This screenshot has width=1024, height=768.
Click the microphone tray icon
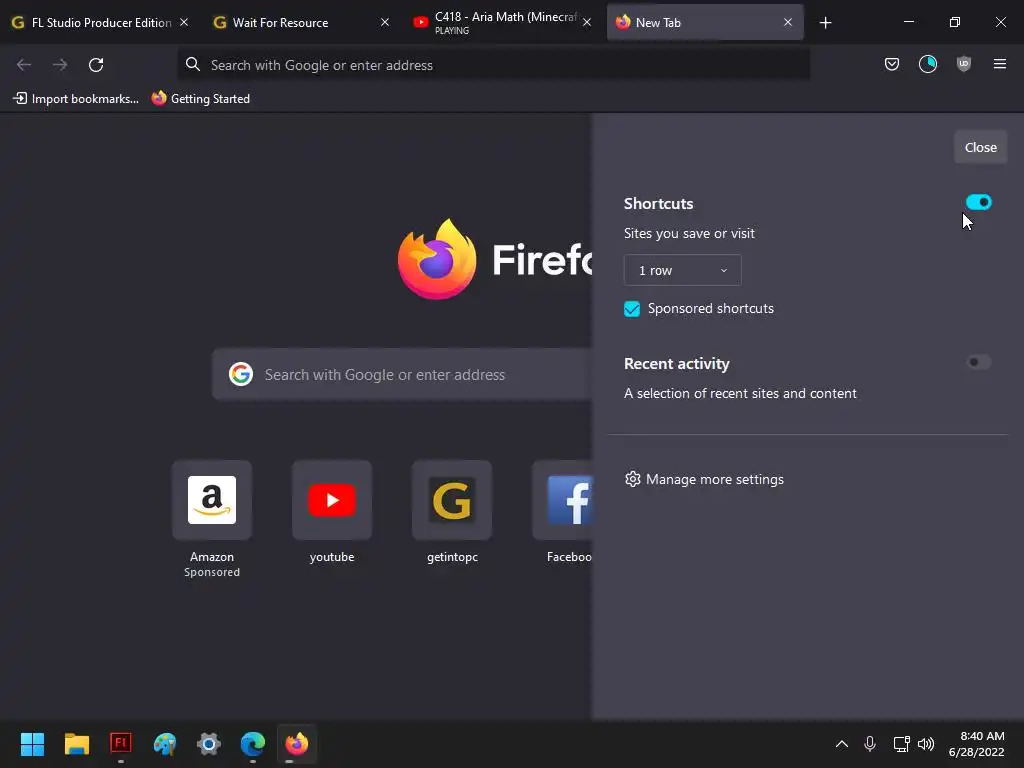tap(870, 744)
